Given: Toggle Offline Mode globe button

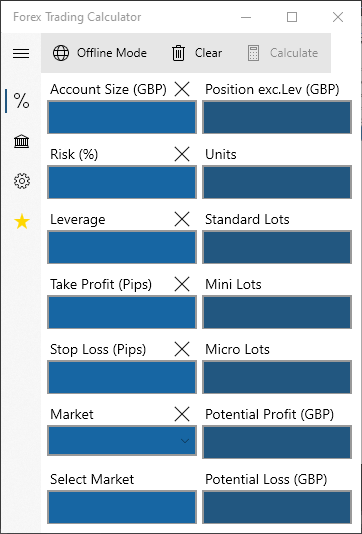Looking at the screenshot, I should click(x=100, y=53).
